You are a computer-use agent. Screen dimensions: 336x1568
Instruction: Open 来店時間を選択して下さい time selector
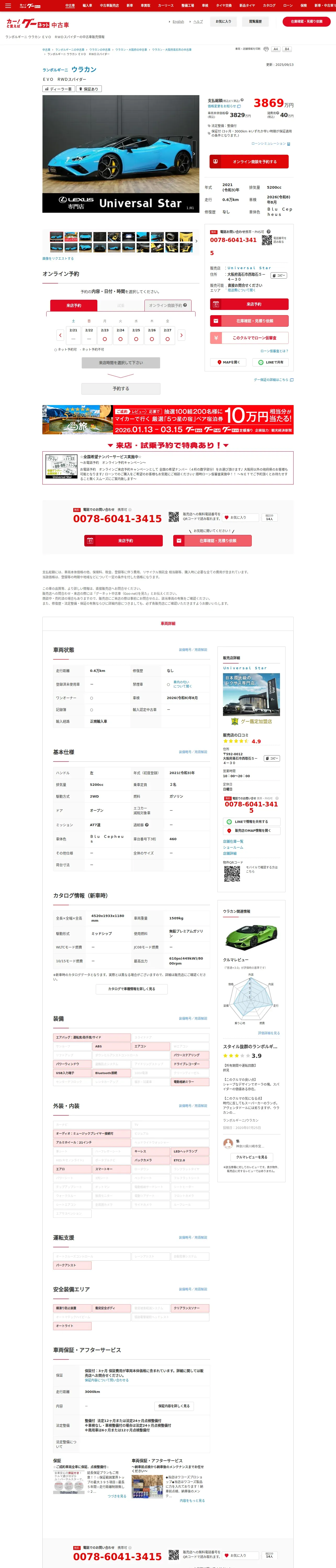pyautogui.click(x=121, y=363)
